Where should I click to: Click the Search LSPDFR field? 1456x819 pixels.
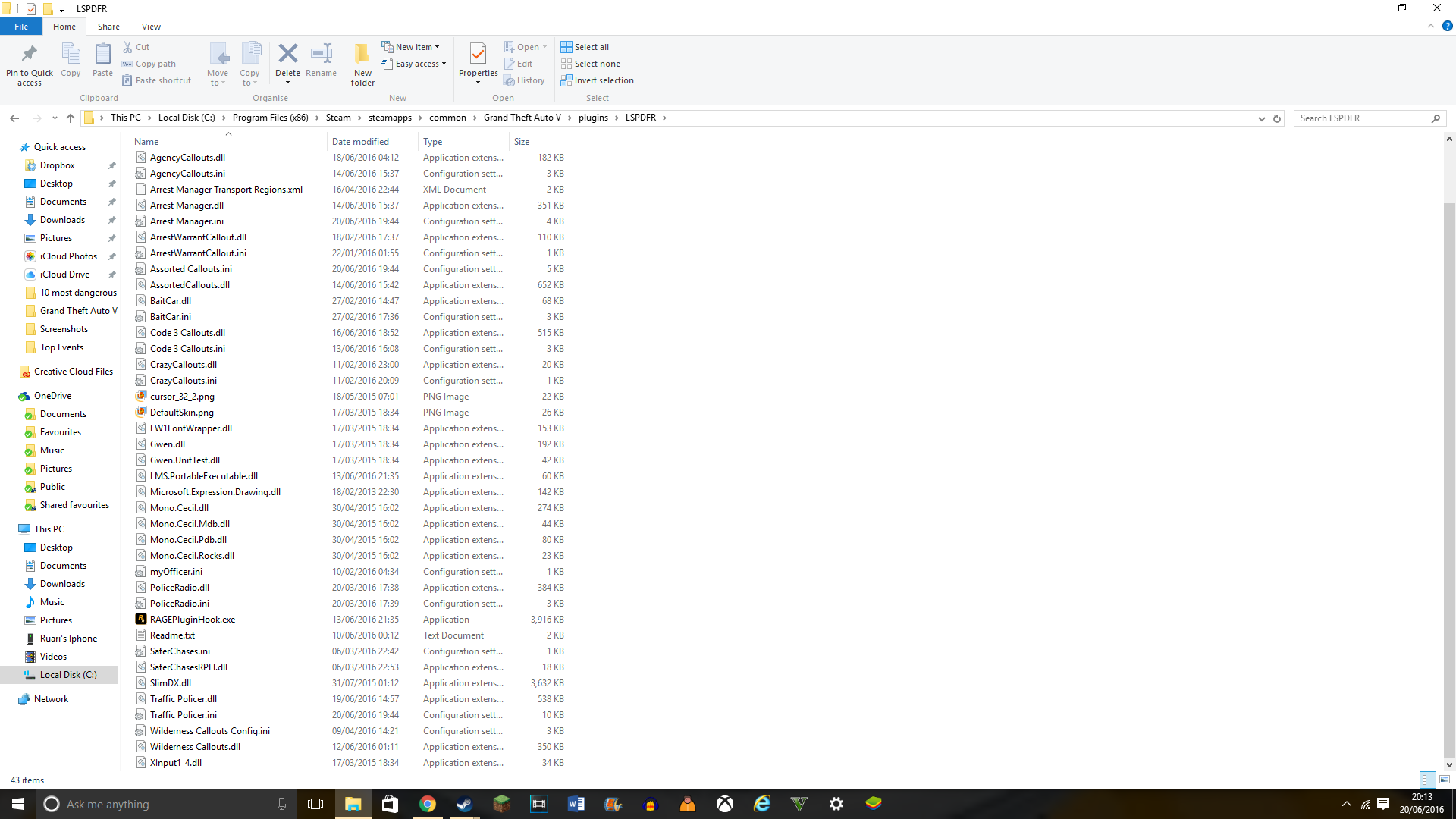click(1362, 118)
